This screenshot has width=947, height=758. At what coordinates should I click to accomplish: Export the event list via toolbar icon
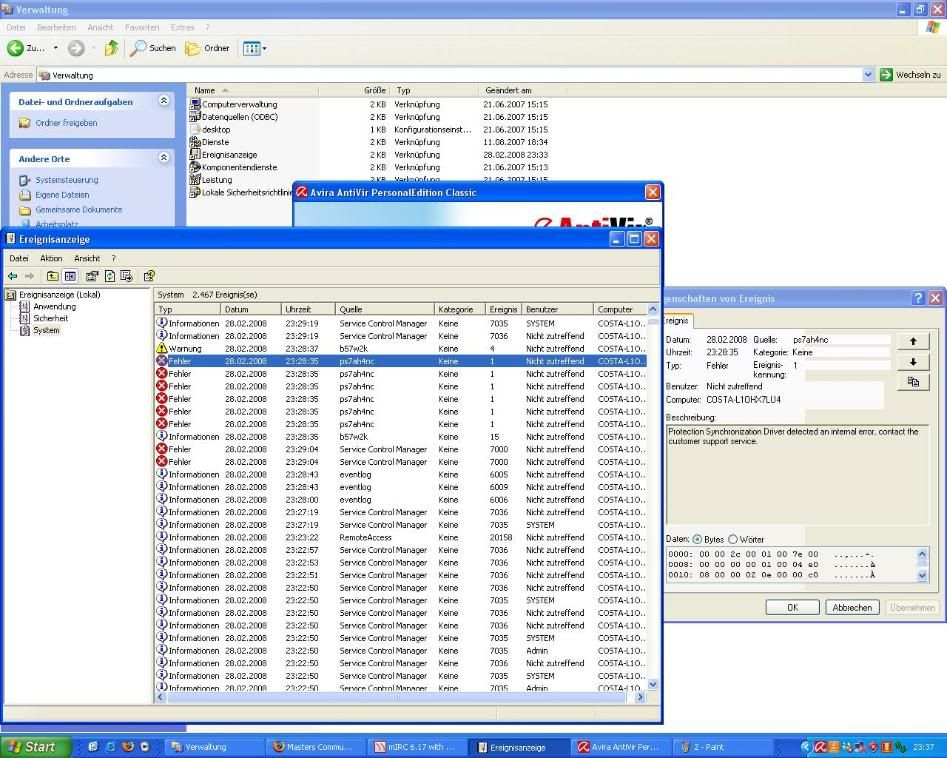pos(126,276)
